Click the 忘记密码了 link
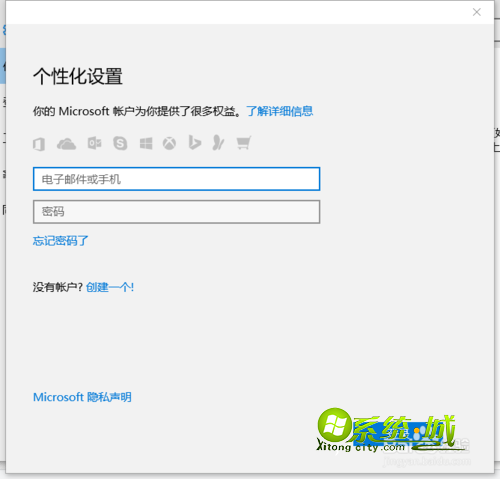The width and height of the screenshot is (500, 479). tap(61, 240)
